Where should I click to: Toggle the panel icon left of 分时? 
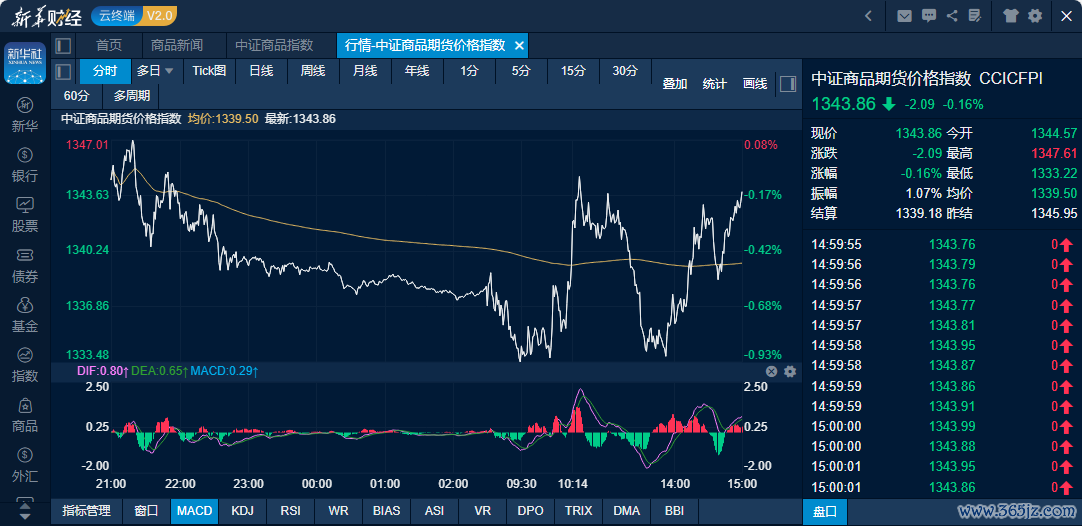coord(63,71)
